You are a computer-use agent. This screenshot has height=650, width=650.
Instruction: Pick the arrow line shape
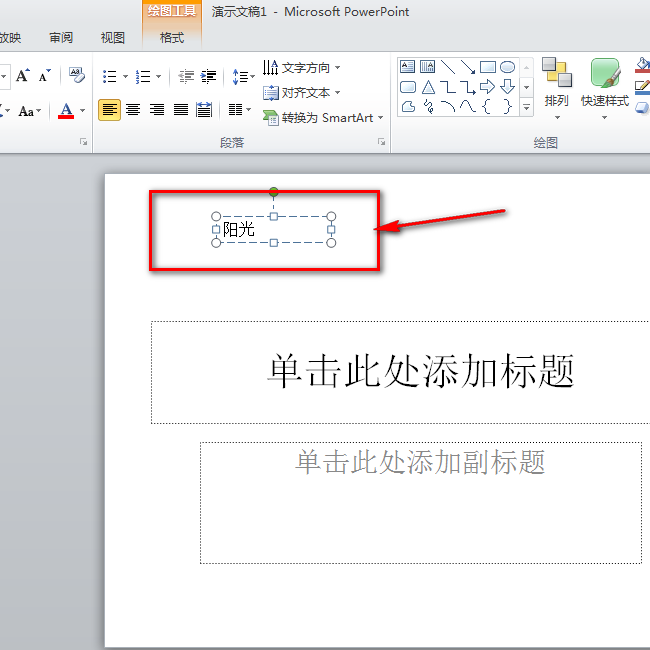[x=468, y=66]
